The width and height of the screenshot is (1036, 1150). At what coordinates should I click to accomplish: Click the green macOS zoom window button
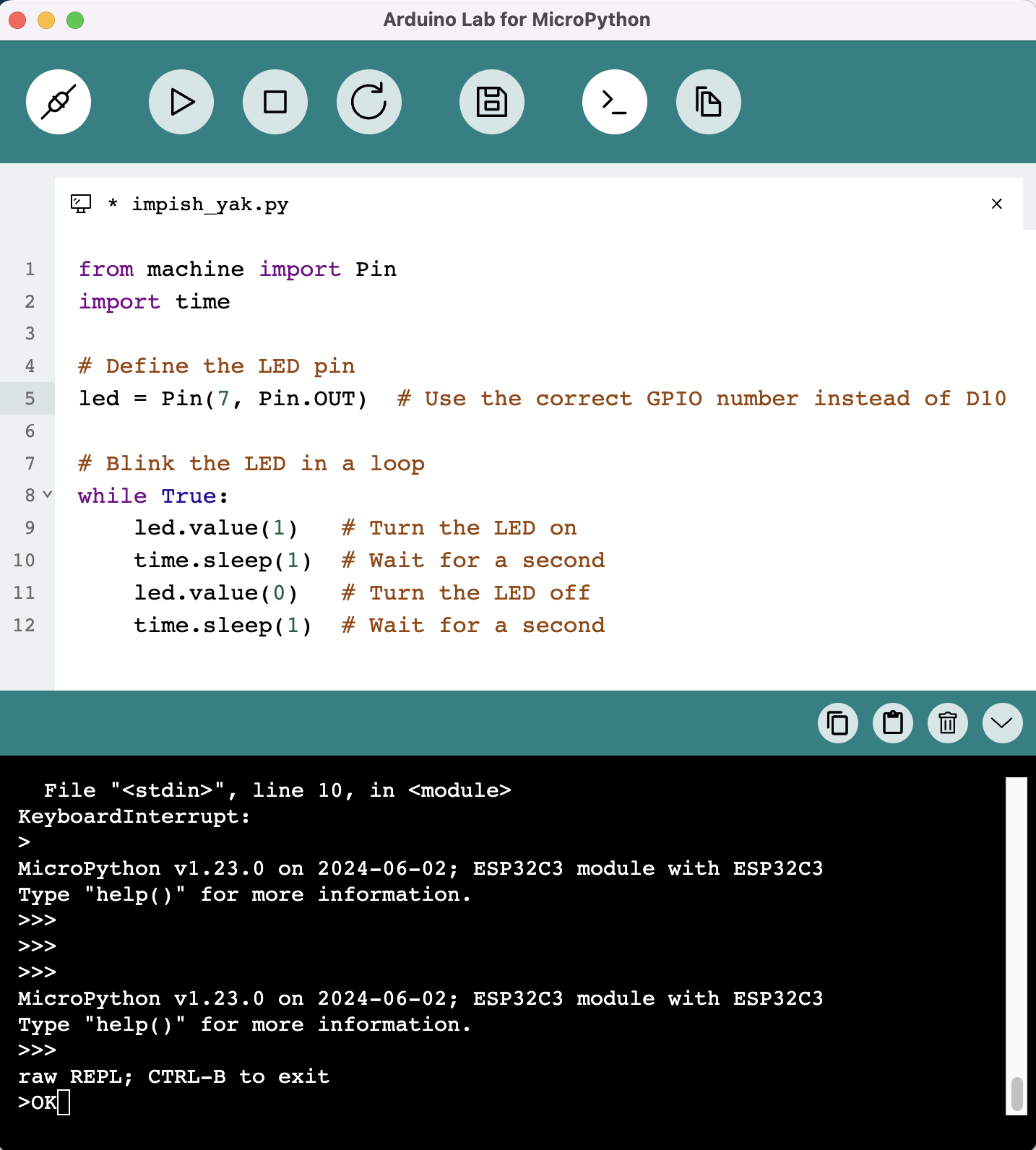[x=75, y=20]
